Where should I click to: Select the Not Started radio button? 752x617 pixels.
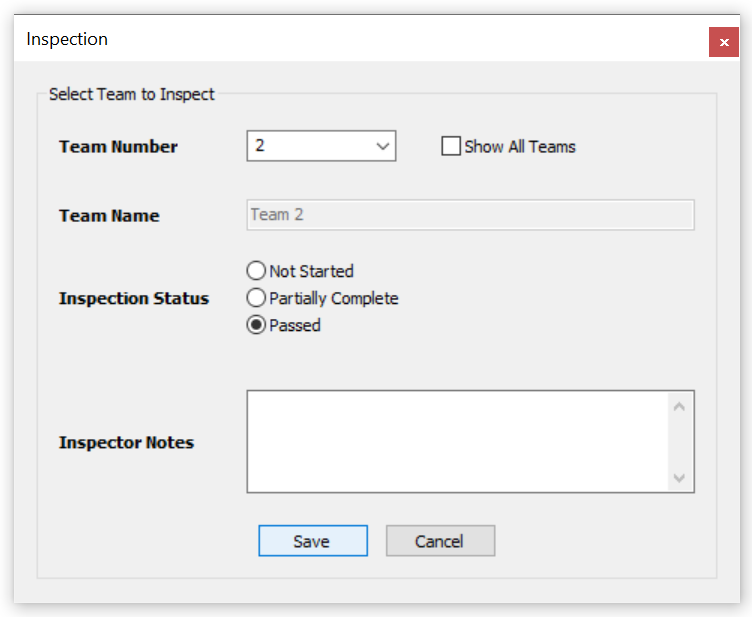click(256, 271)
